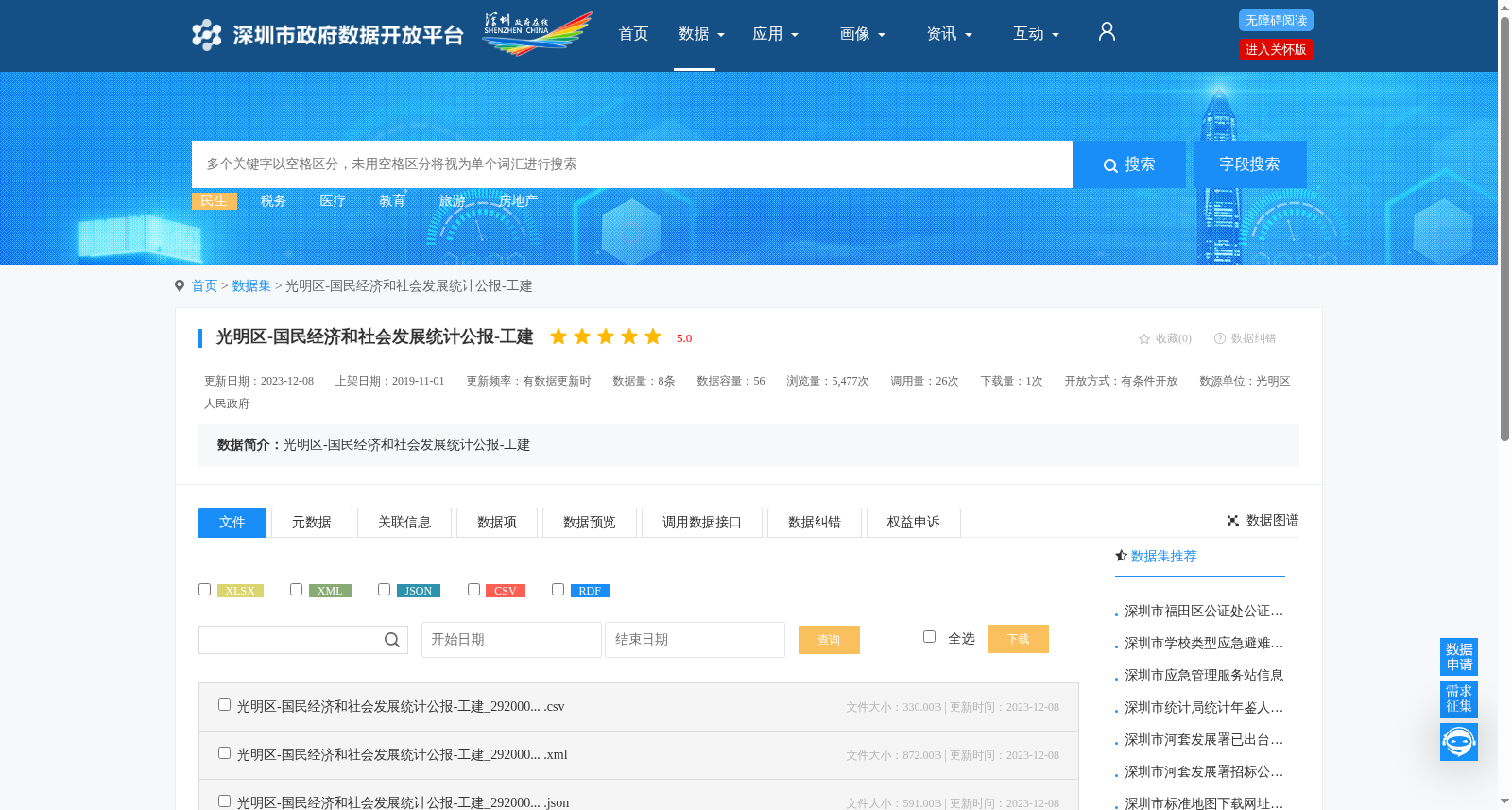Open the 调用数据接口 tab
1512x810 pixels.
701,523
